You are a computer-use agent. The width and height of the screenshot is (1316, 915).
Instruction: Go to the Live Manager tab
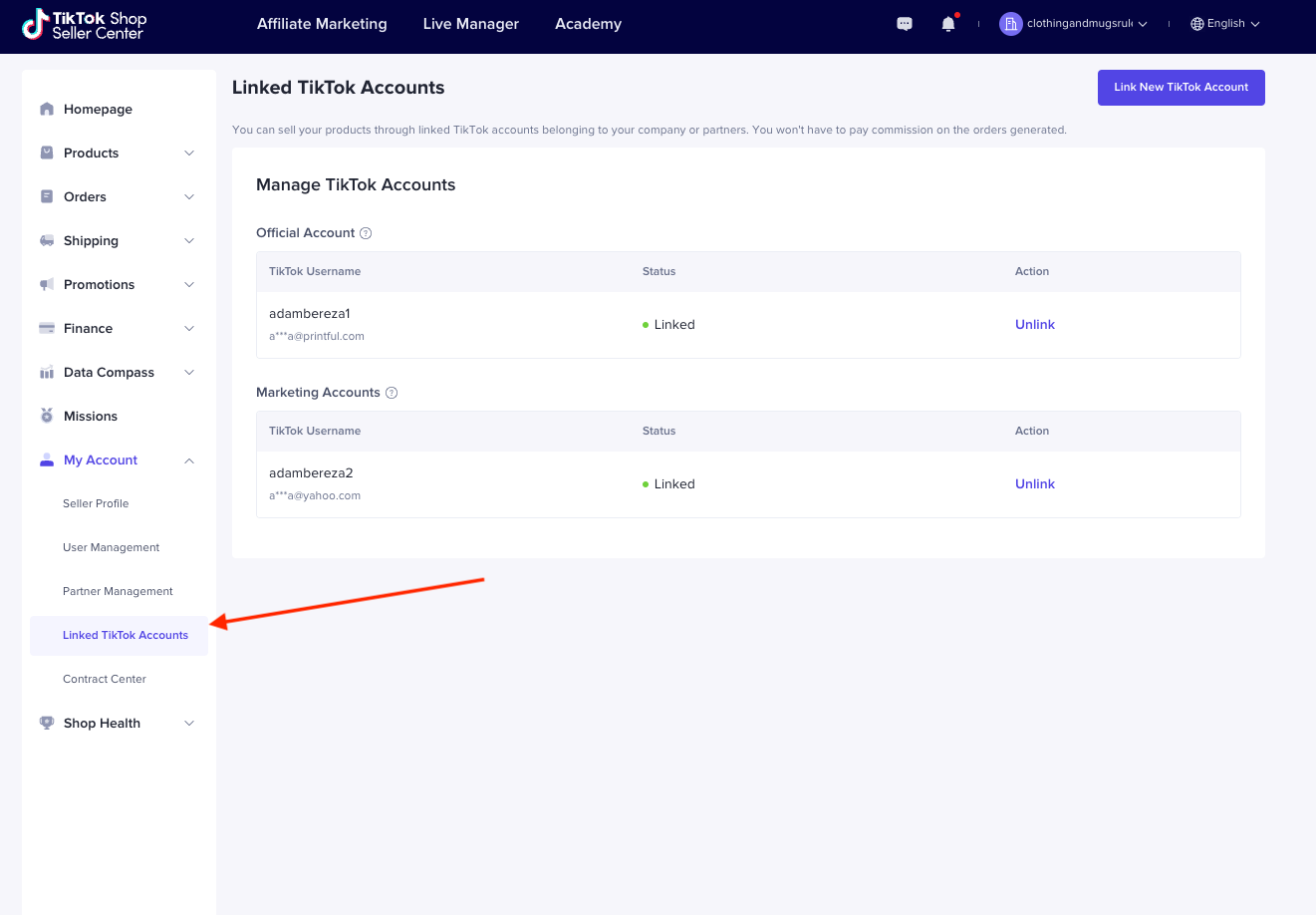470,24
